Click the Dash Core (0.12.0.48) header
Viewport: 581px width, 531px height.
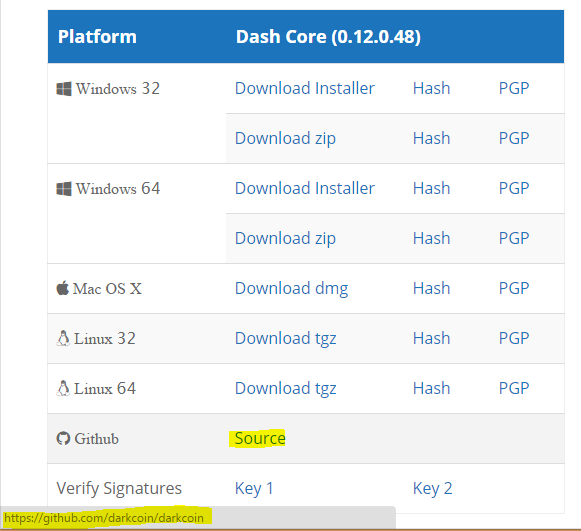328,37
